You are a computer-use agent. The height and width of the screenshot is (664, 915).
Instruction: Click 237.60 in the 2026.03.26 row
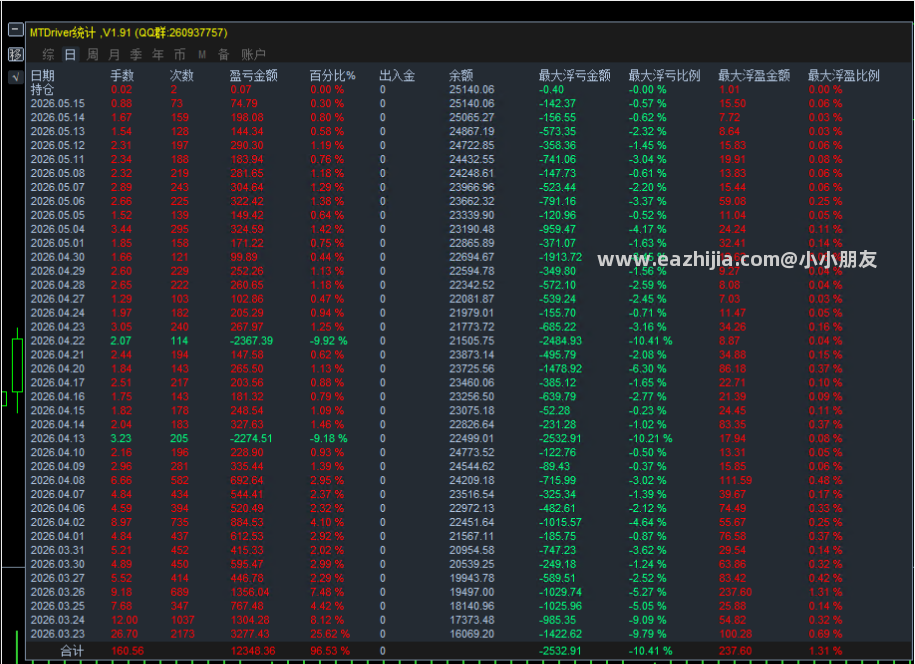735,592
